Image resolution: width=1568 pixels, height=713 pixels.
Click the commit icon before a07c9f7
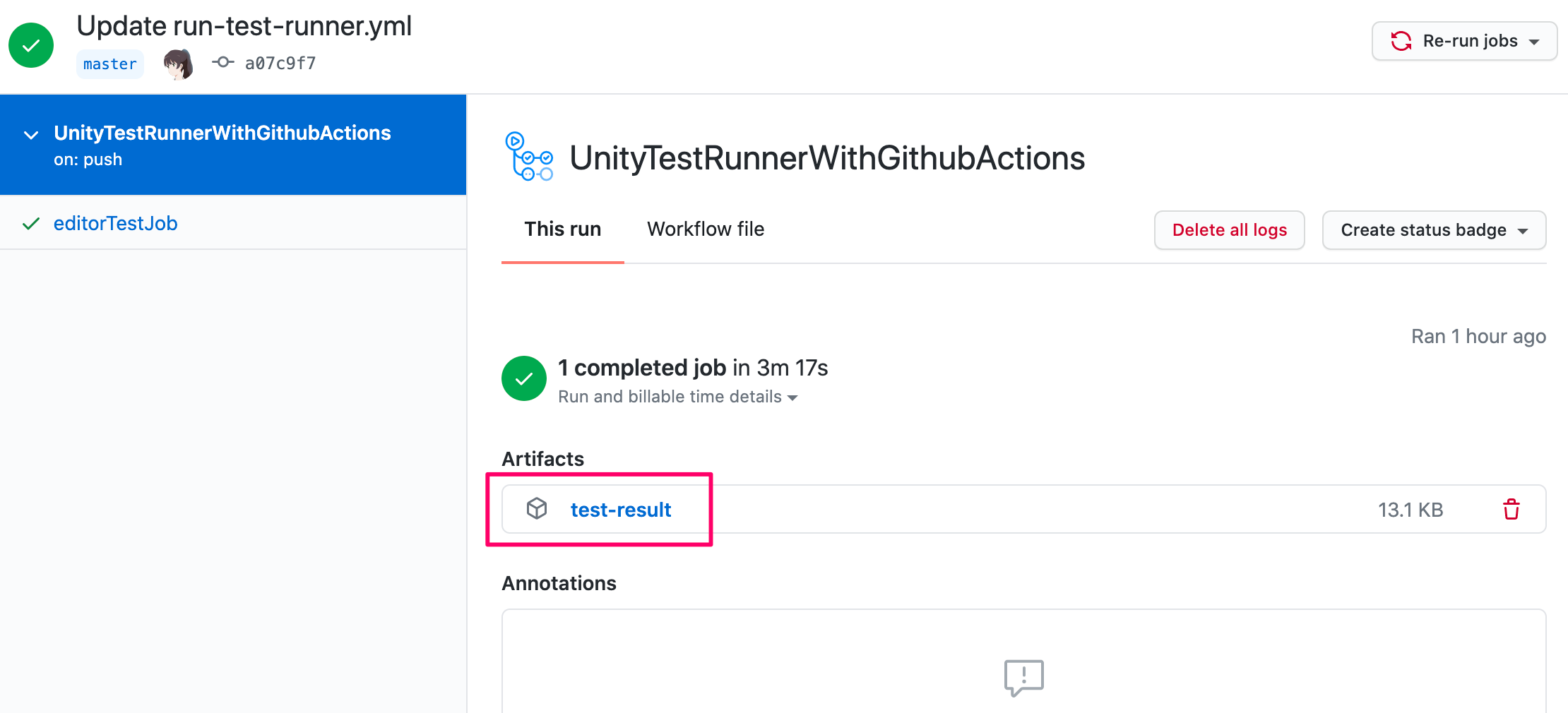223,62
